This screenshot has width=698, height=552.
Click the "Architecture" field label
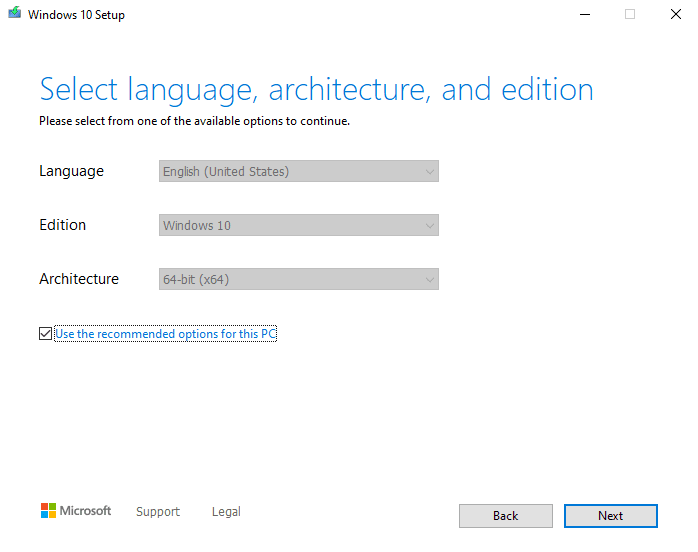click(79, 279)
